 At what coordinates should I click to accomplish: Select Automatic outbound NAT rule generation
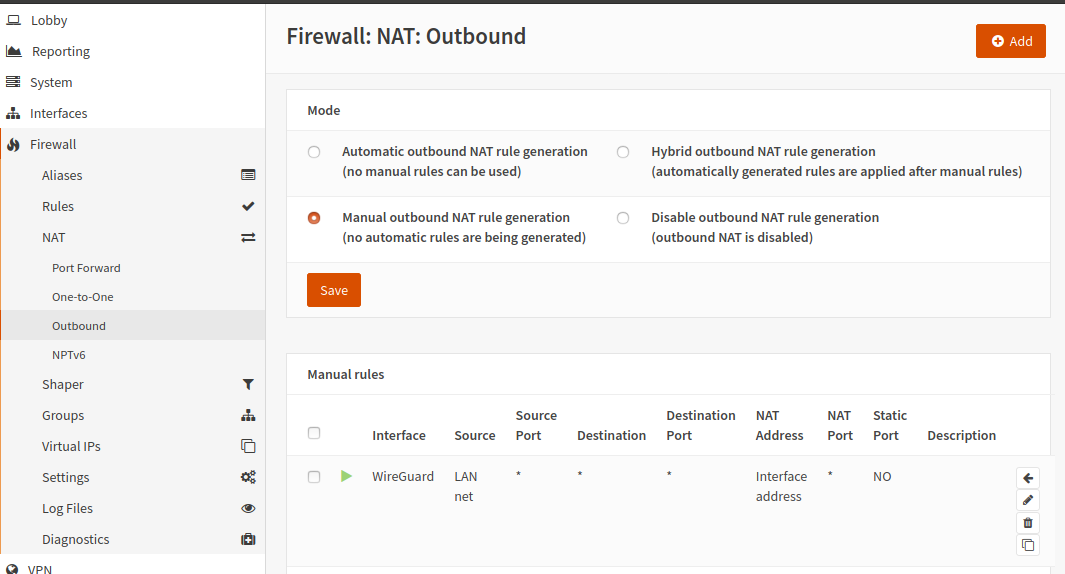pos(314,151)
